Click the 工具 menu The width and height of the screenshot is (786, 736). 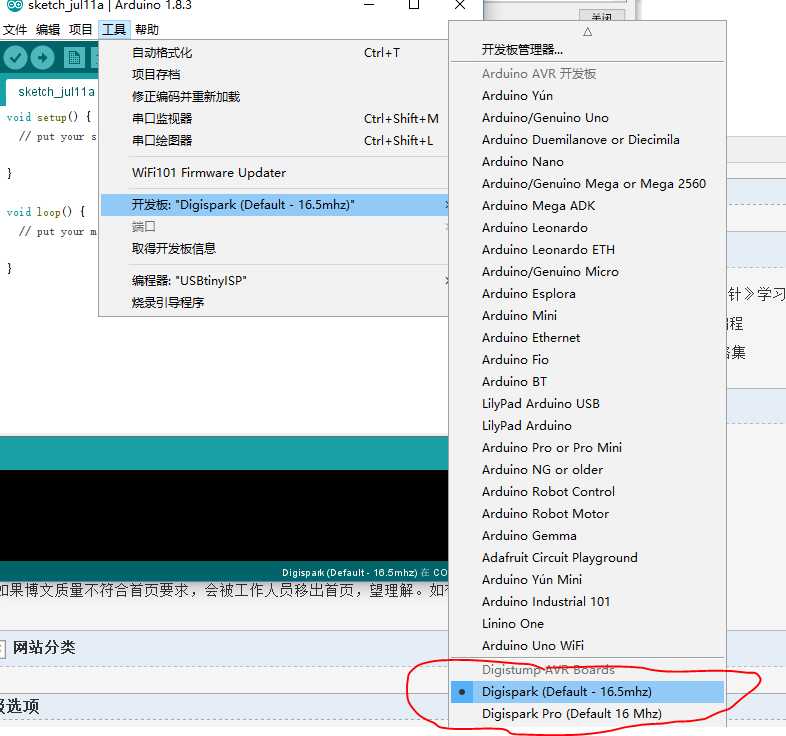[114, 30]
